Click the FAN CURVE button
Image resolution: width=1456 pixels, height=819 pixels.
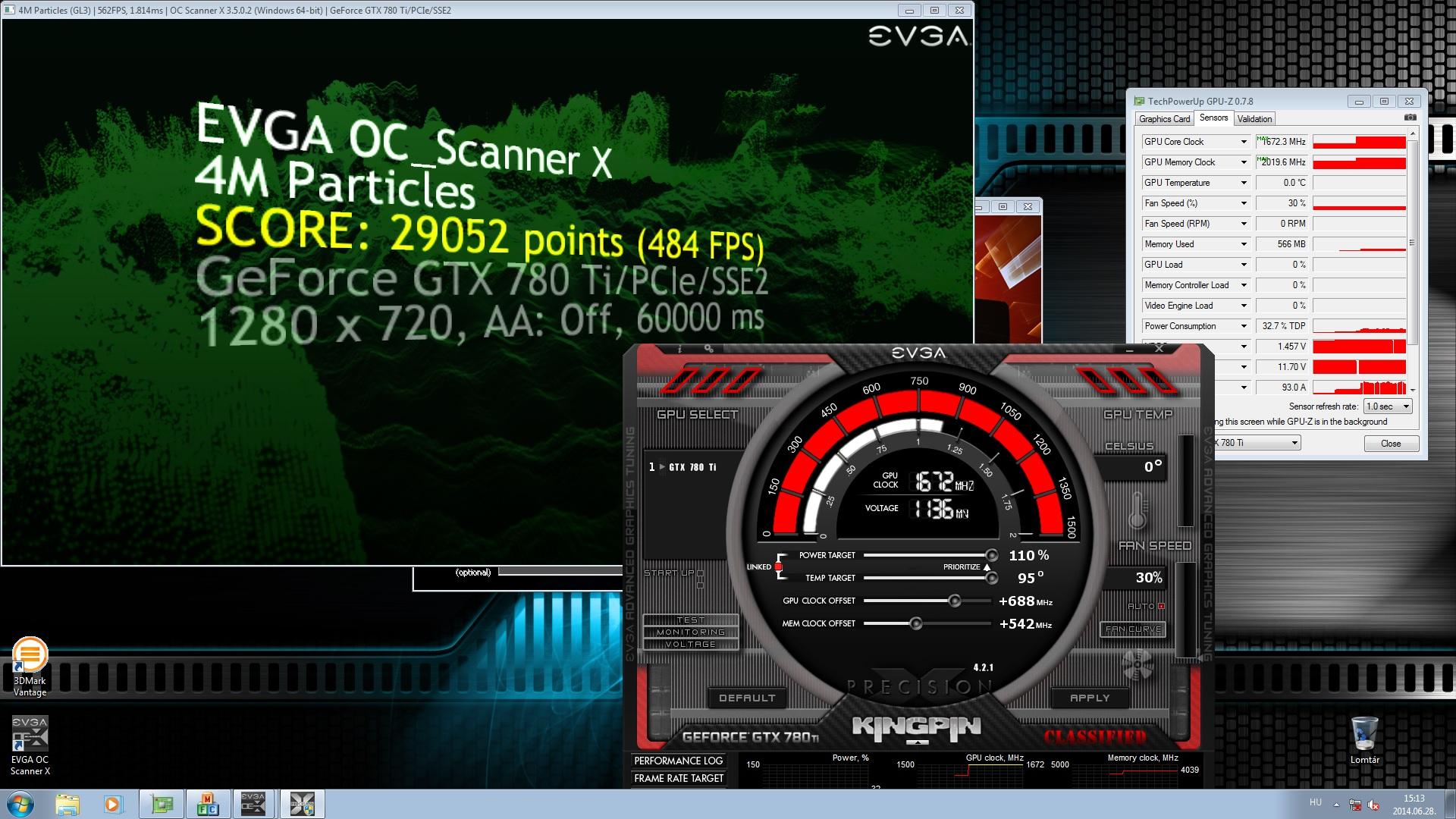coord(1133,629)
